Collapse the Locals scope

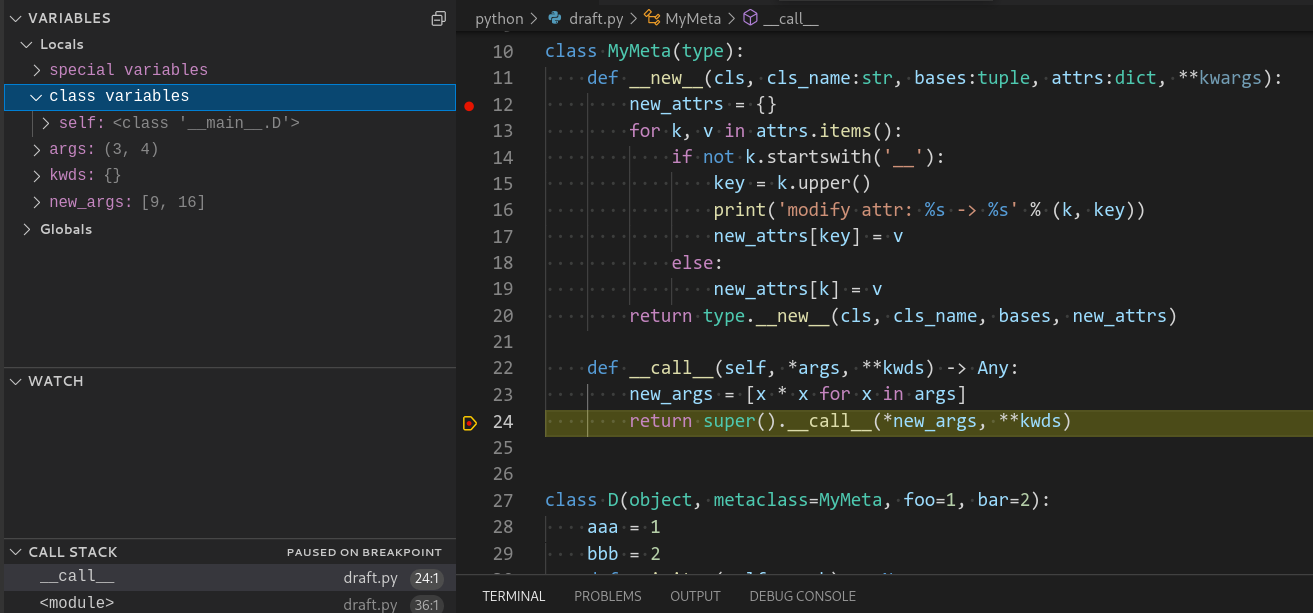tap(26, 45)
